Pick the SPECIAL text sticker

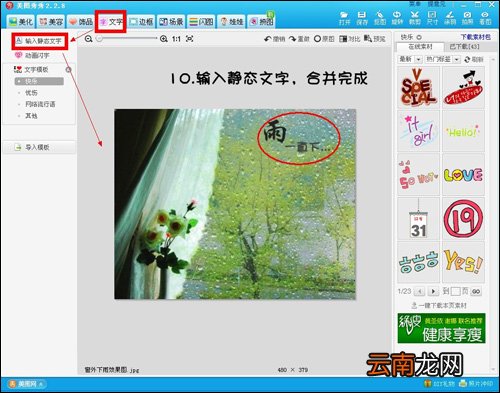pos(419,87)
